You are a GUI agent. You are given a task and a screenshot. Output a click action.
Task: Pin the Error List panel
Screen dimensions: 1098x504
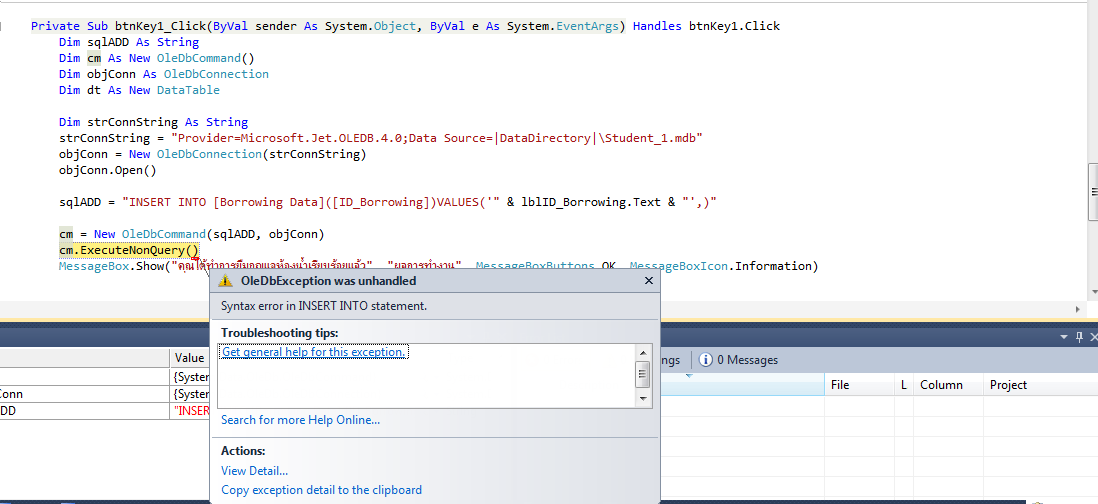[x=1078, y=338]
